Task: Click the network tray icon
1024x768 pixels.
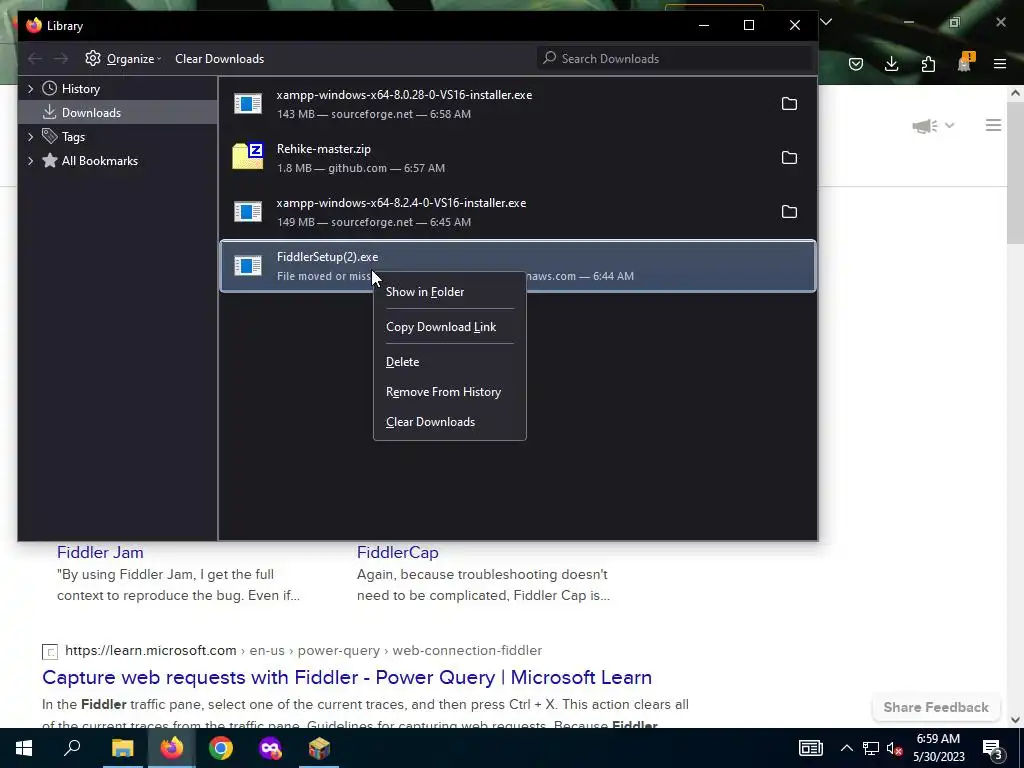Action: coord(871,749)
